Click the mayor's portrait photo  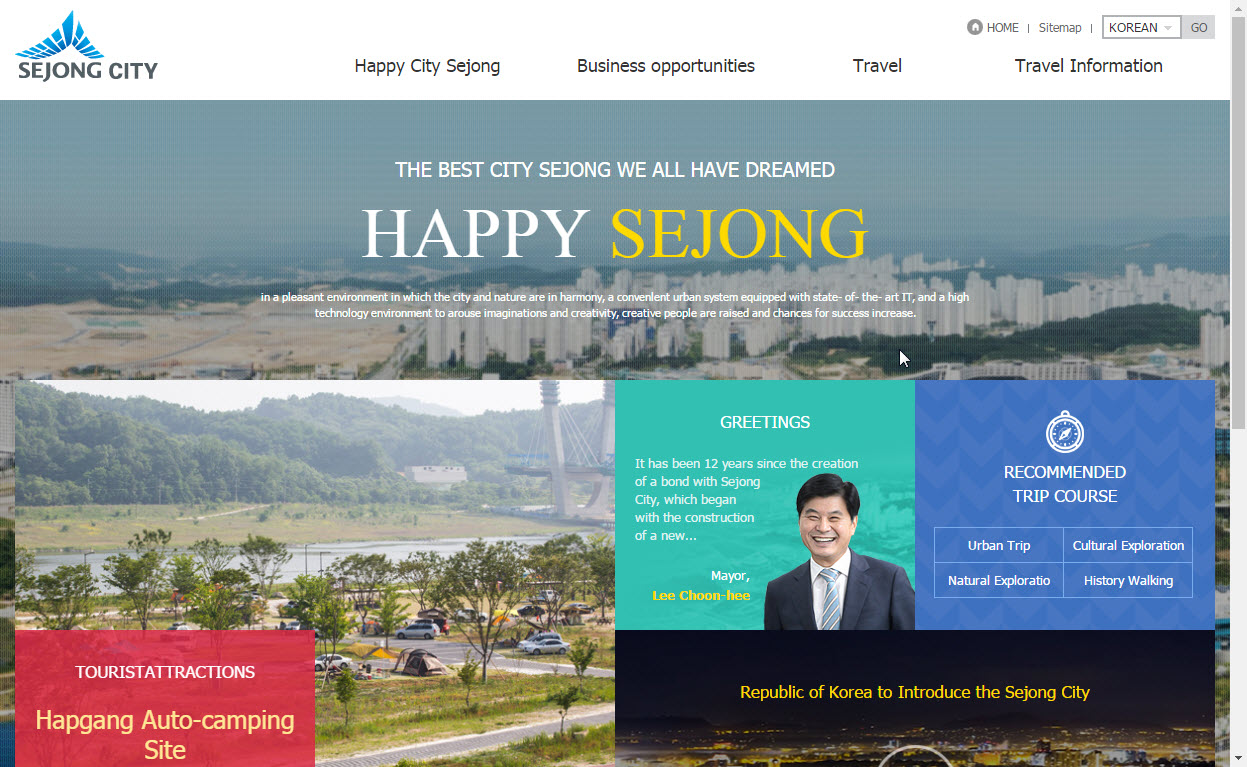pyautogui.click(x=838, y=552)
